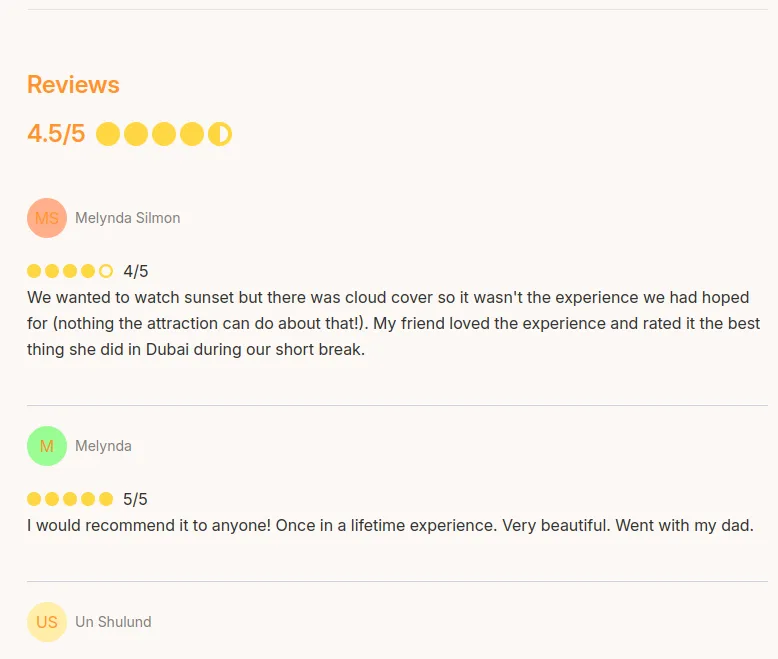
Task: Click the middle star of overall rating
Action: coord(164,134)
